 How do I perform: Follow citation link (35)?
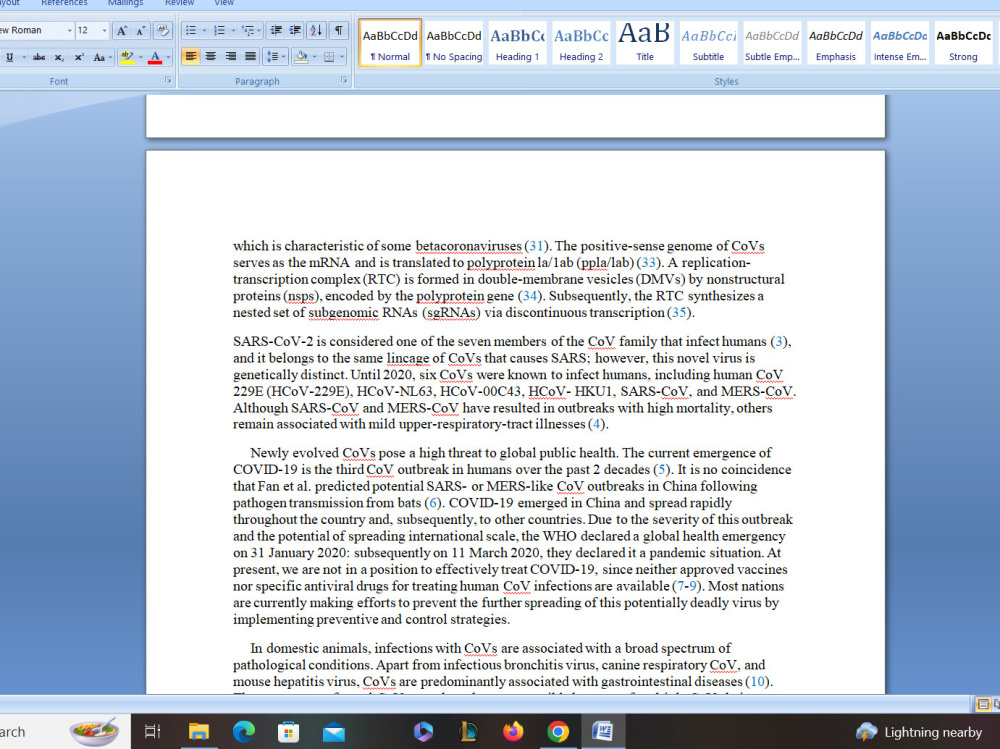pos(679,313)
